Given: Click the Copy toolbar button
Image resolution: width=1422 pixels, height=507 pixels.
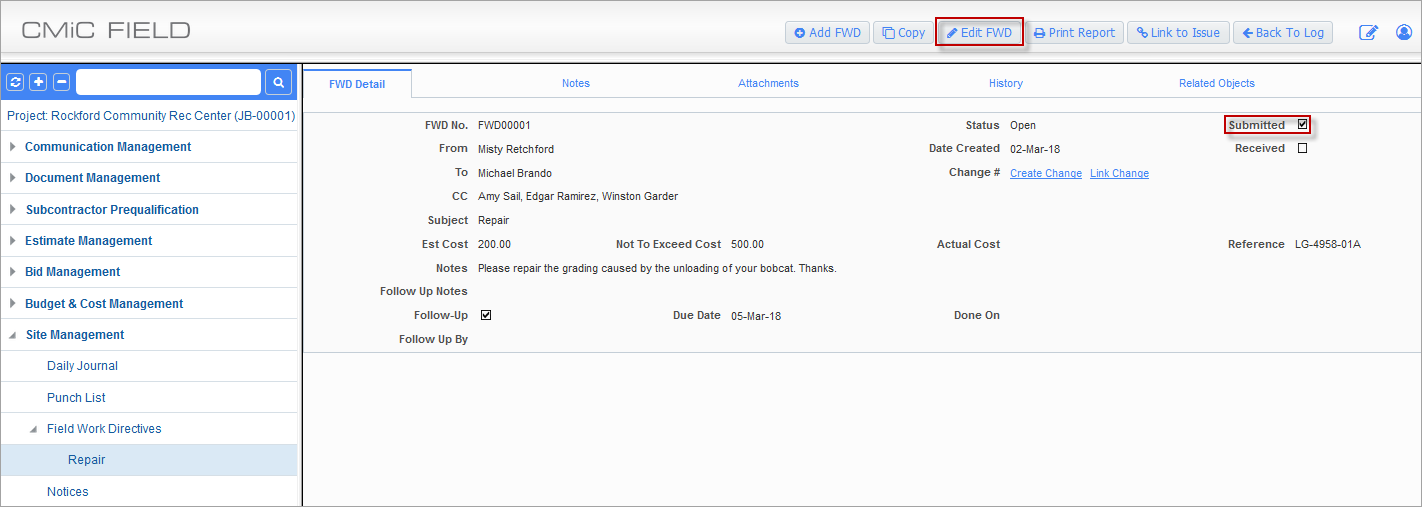Looking at the screenshot, I should 903,33.
